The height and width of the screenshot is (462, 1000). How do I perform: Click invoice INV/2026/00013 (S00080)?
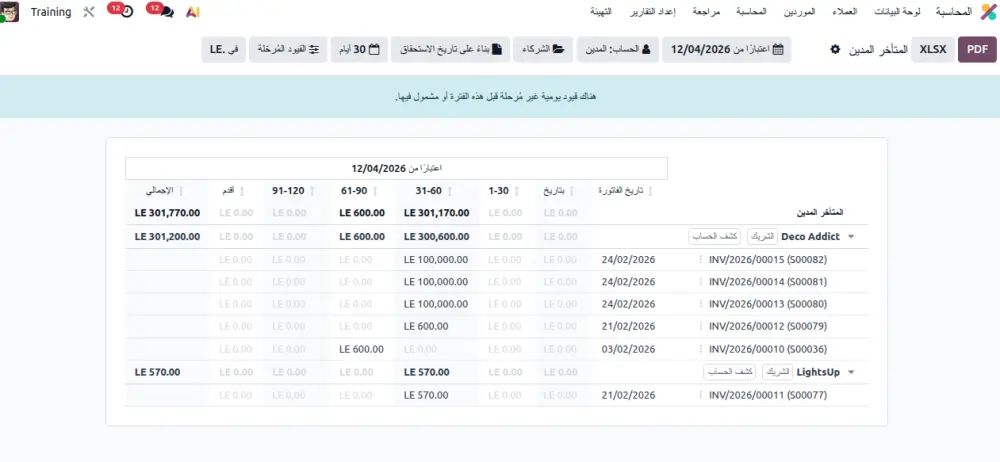pyautogui.click(x=768, y=304)
